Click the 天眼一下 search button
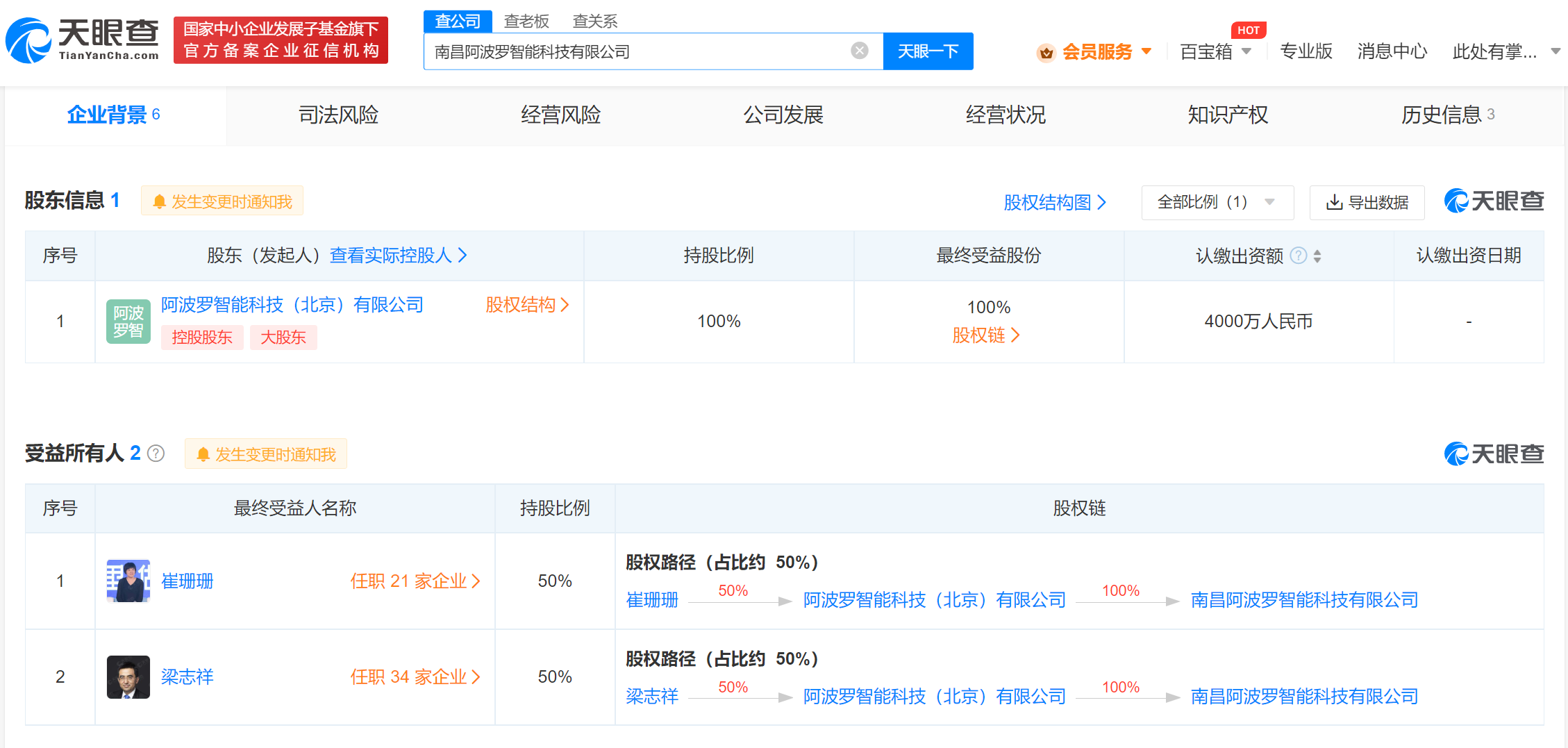This screenshot has height=748, width=1568. point(928,51)
